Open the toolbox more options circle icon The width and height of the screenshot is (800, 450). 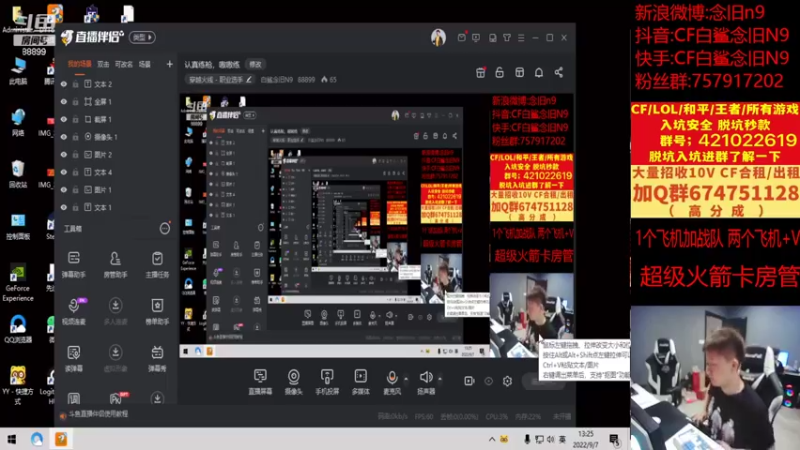tap(165, 229)
